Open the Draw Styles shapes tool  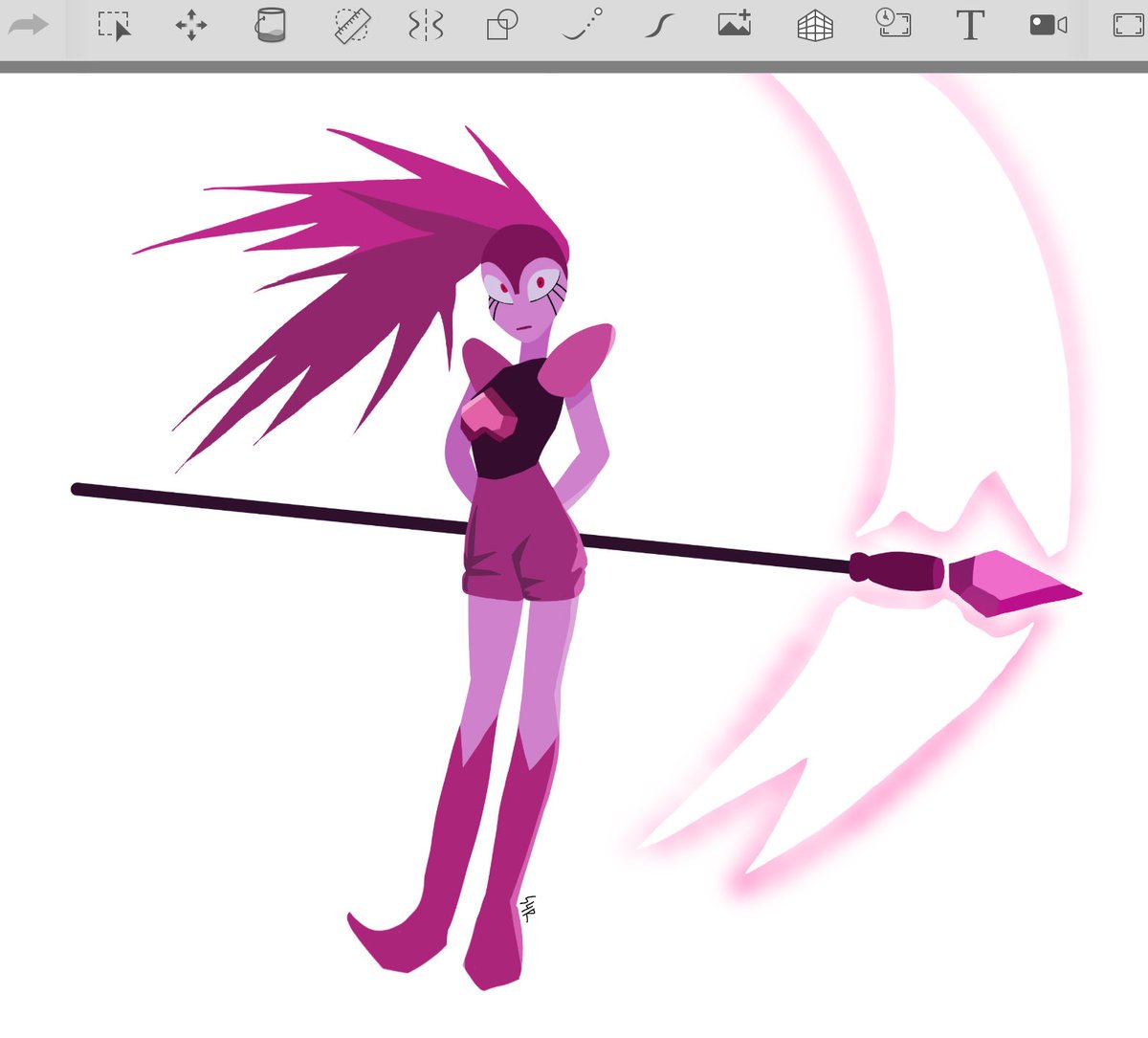[502, 25]
